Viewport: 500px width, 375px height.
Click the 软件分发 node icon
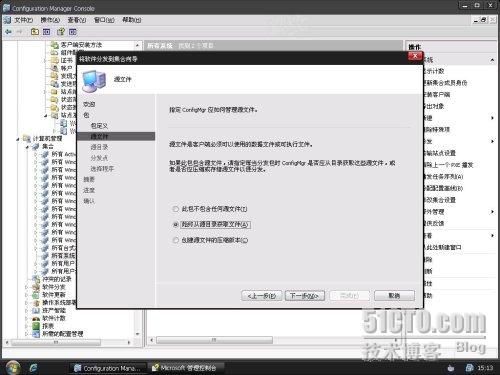(x=36, y=287)
